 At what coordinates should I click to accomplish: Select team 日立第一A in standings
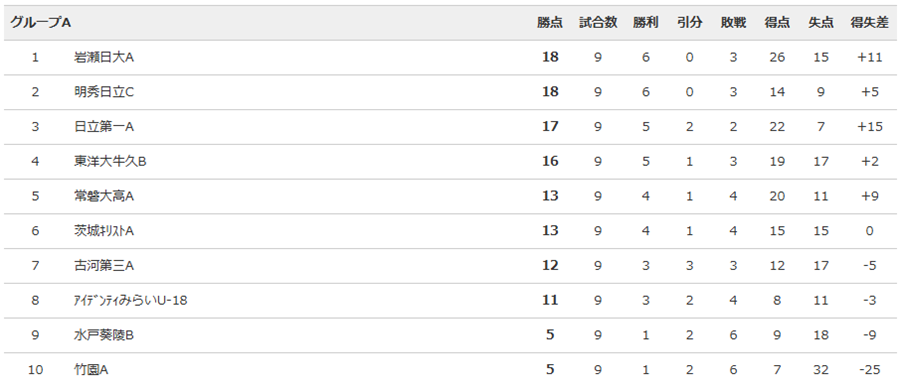pyautogui.click(x=104, y=127)
